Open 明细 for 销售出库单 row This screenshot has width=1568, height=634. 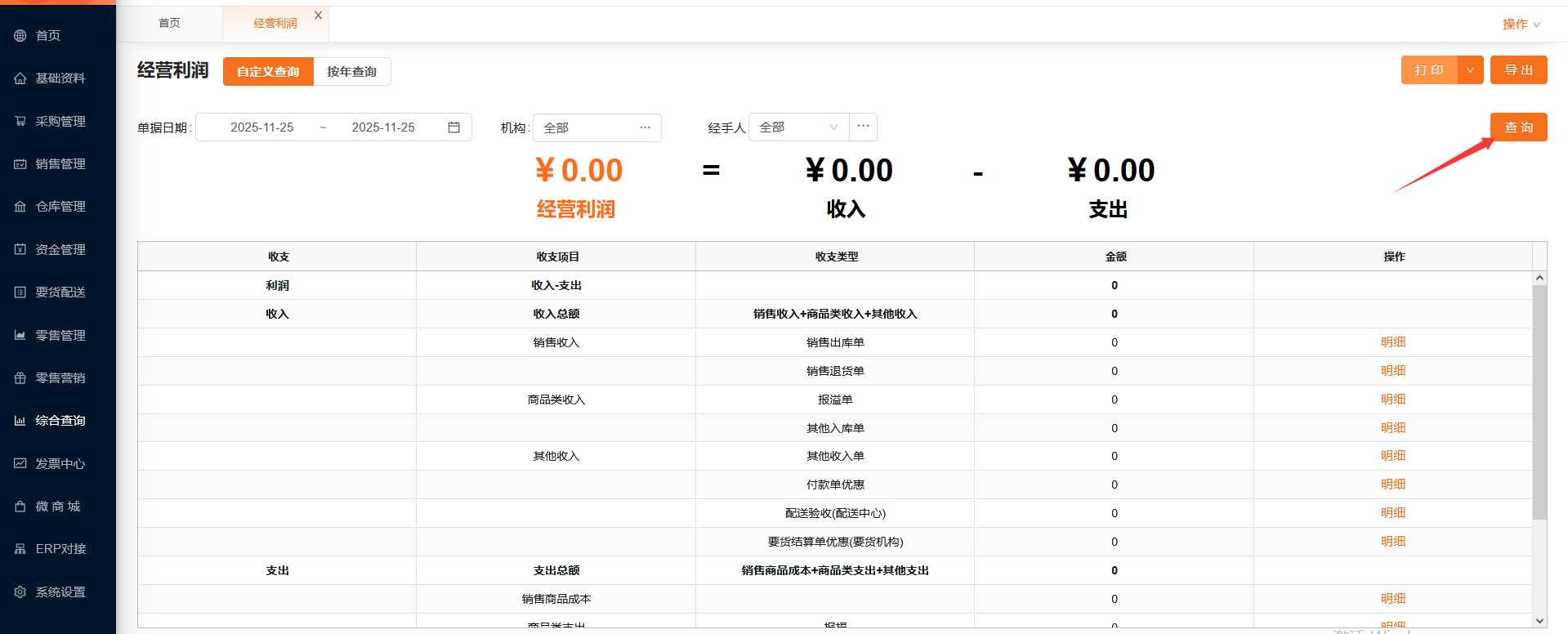point(1393,342)
